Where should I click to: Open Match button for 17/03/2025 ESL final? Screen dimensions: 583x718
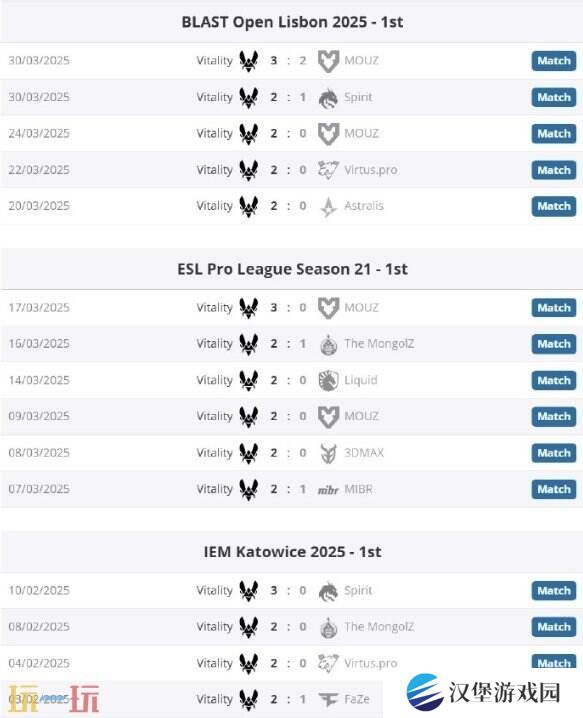(554, 308)
